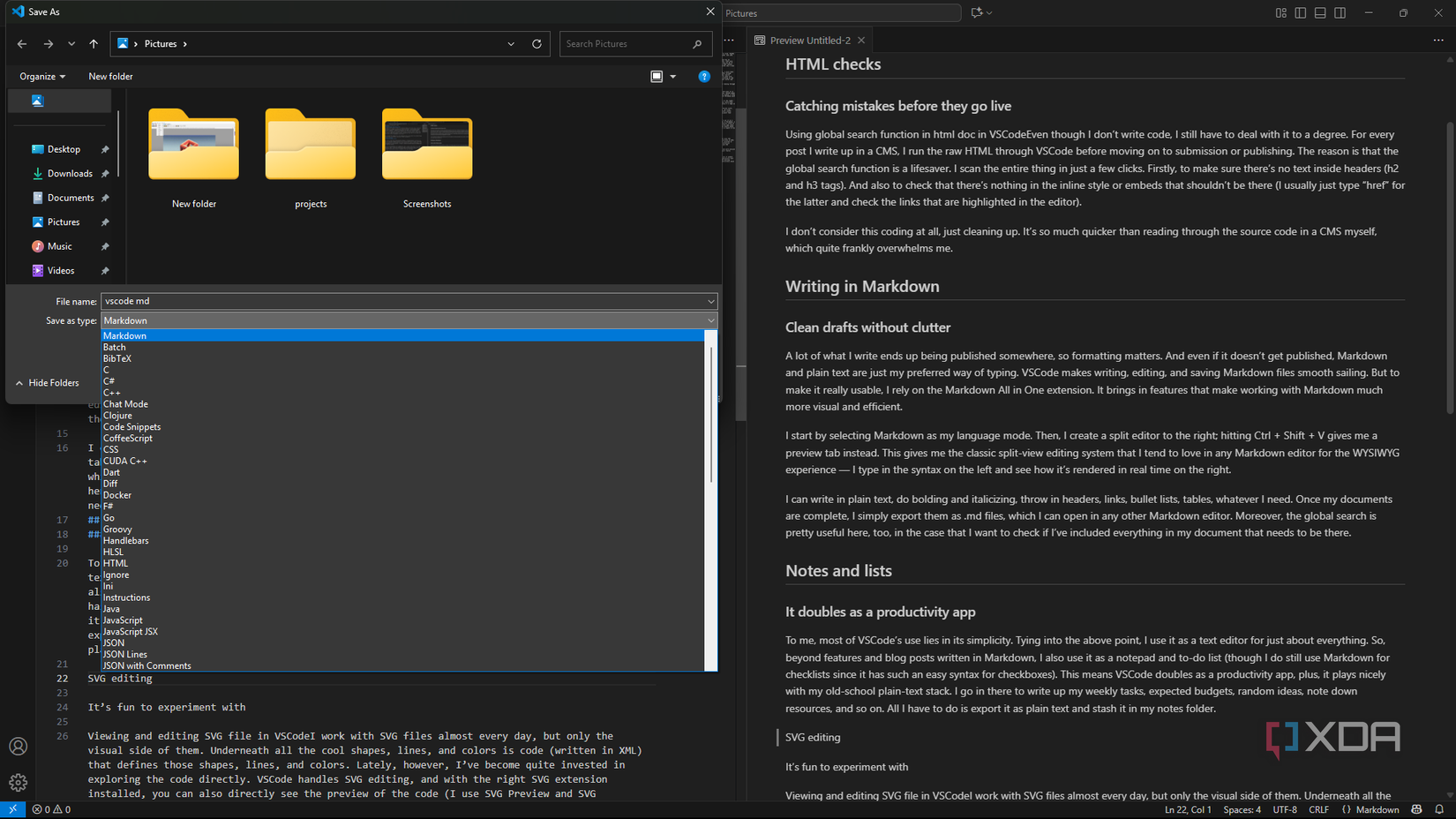
Task: Open recent locations chevron in Save As
Action: click(71, 43)
